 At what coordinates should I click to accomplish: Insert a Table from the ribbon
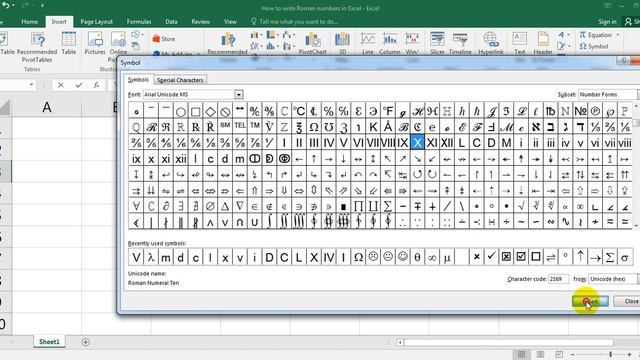point(69,43)
